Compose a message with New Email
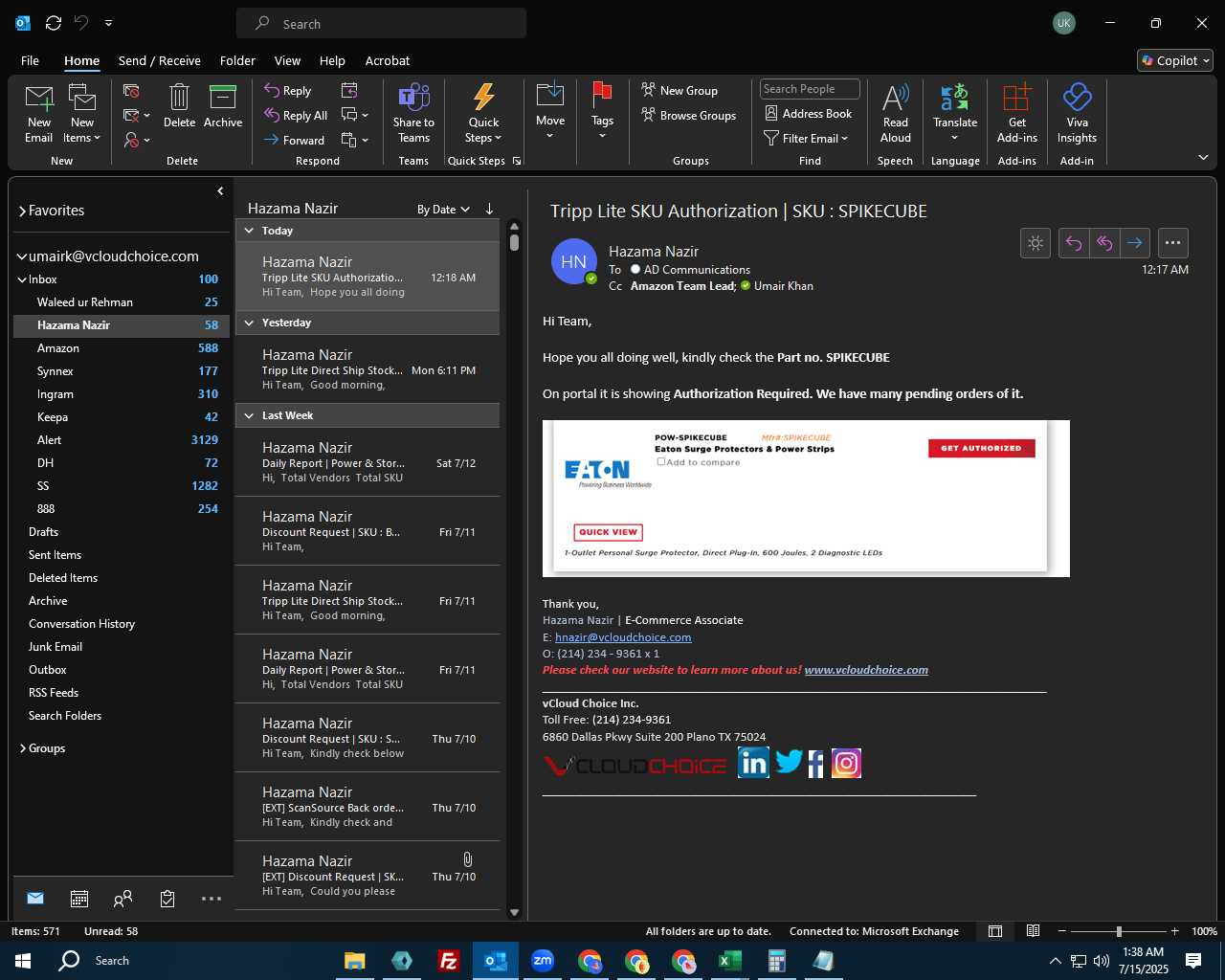Image resolution: width=1225 pixels, height=980 pixels. click(39, 114)
